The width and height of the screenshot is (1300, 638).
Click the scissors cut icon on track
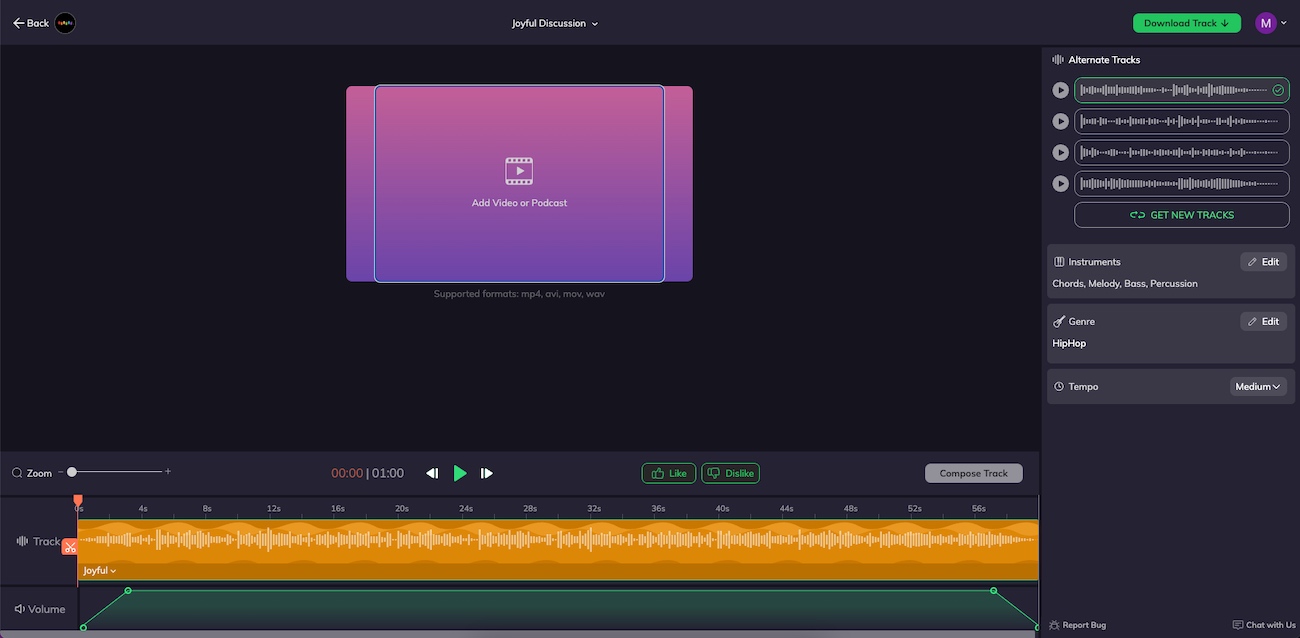point(69,546)
